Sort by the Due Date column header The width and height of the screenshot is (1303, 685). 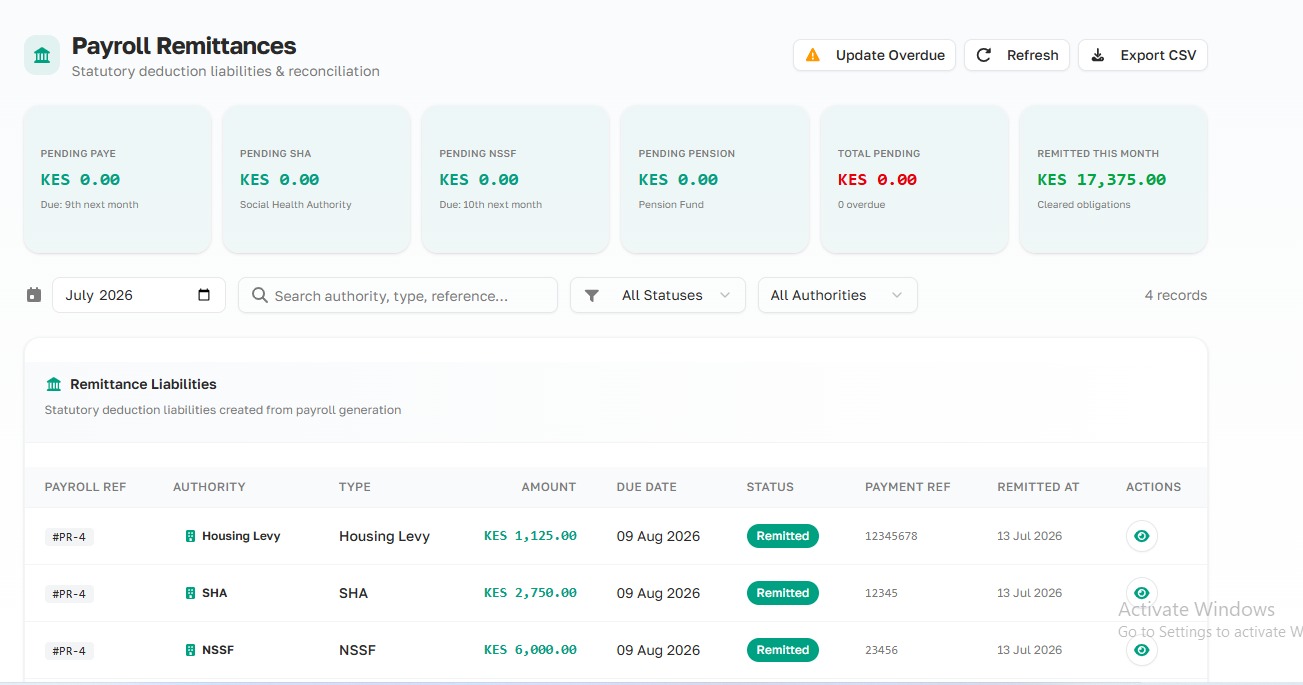point(647,487)
